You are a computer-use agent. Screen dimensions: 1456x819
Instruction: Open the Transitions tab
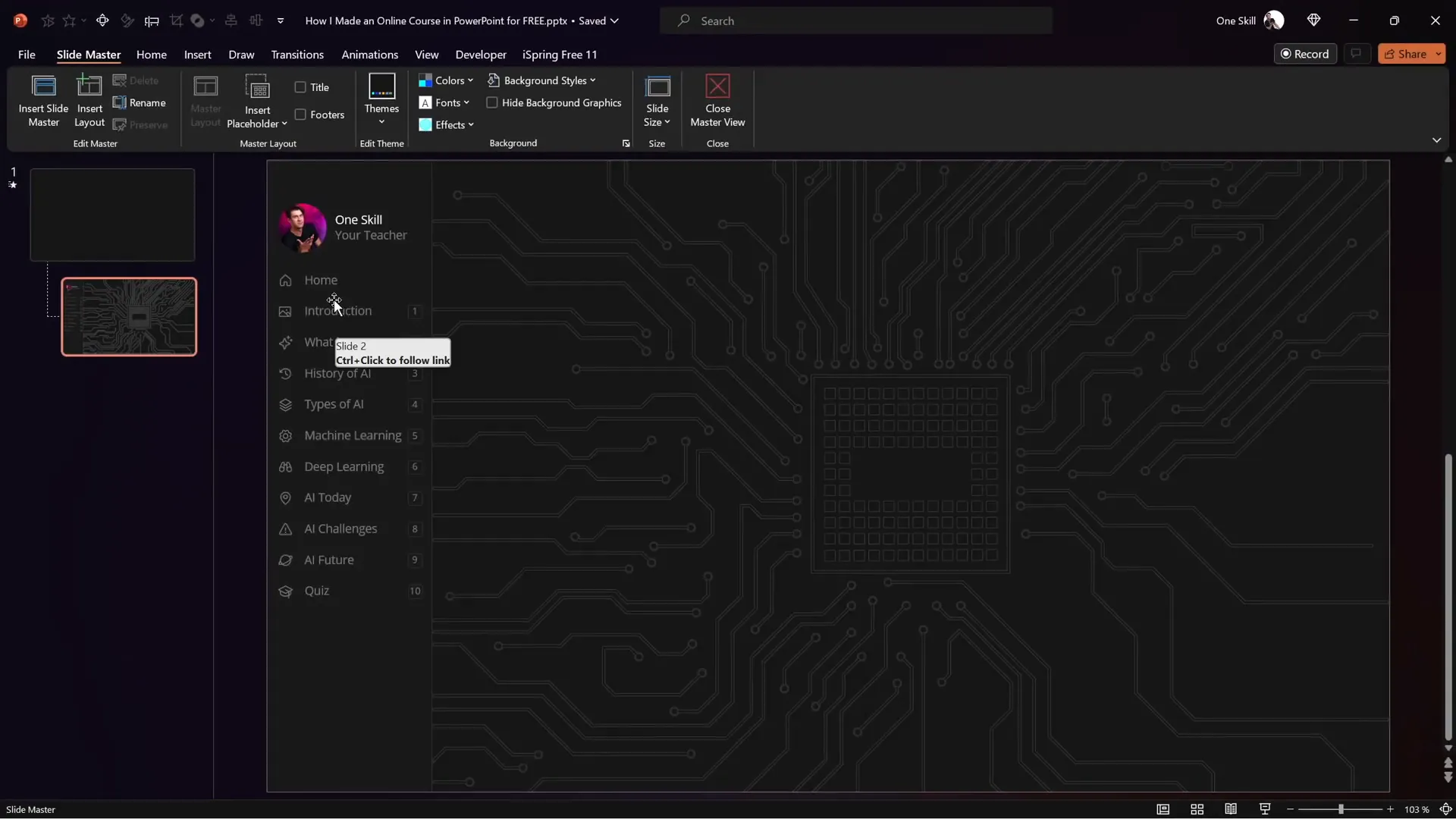tap(297, 55)
